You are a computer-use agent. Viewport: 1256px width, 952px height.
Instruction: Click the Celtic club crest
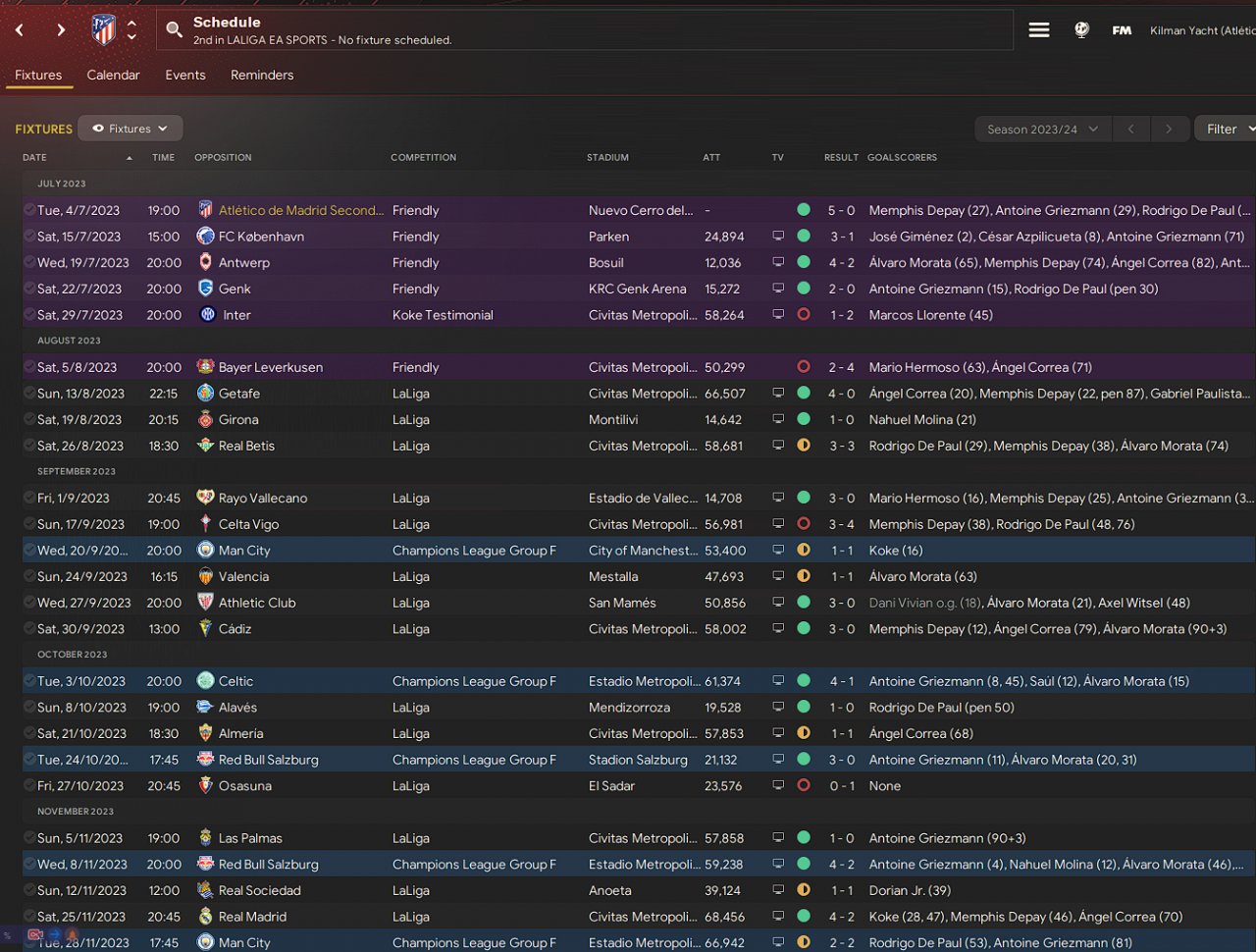tap(206, 681)
